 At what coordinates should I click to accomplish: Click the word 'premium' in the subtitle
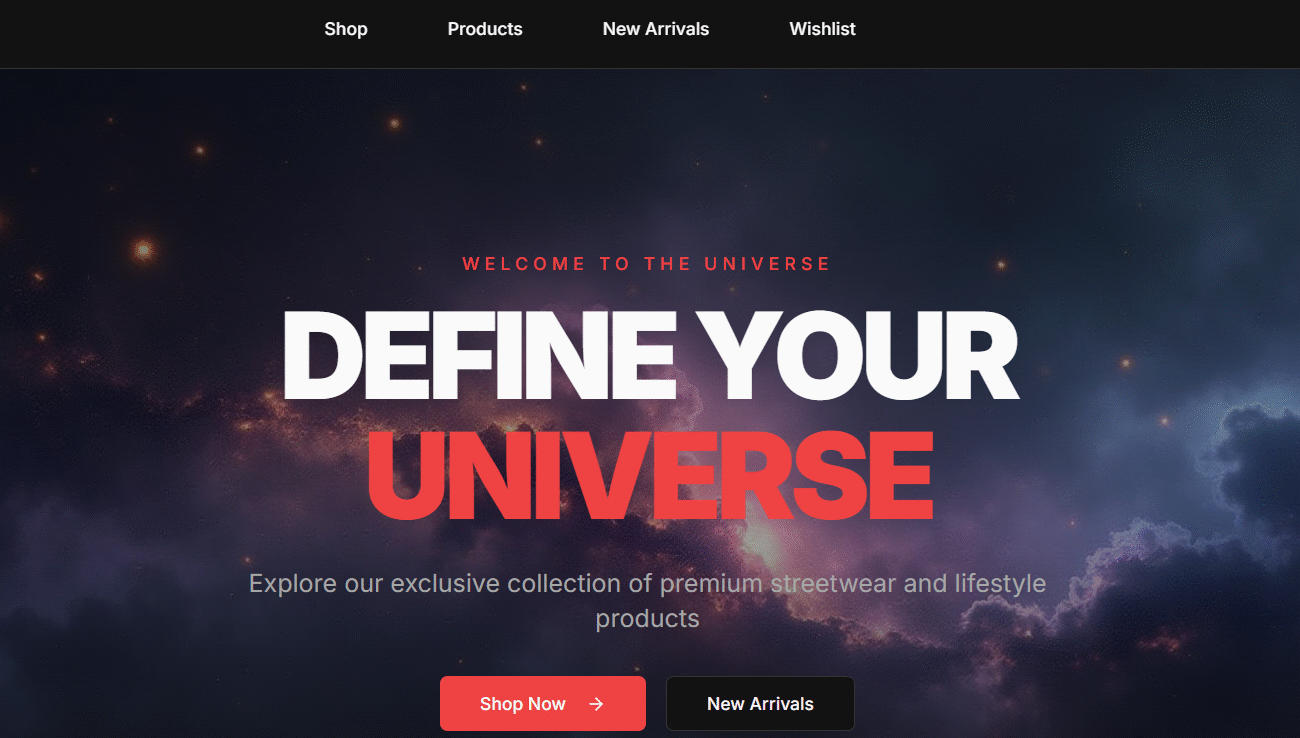pos(712,584)
